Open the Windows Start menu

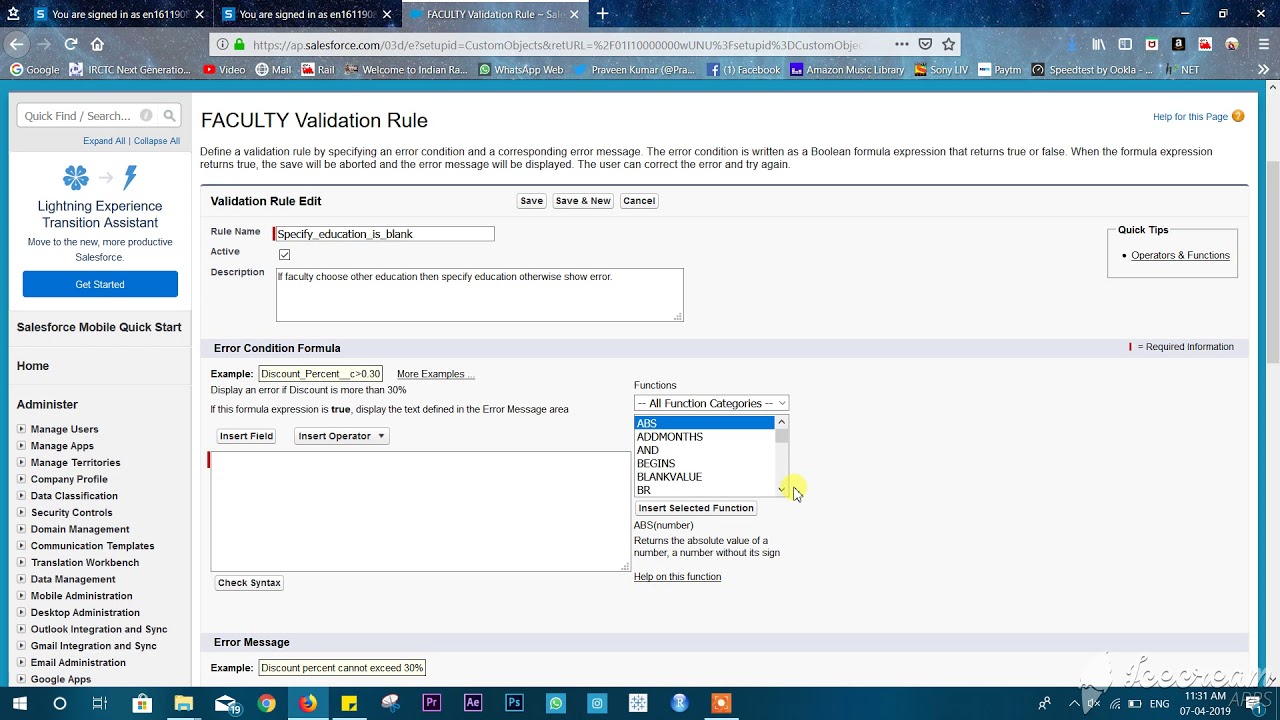(x=18, y=703)
